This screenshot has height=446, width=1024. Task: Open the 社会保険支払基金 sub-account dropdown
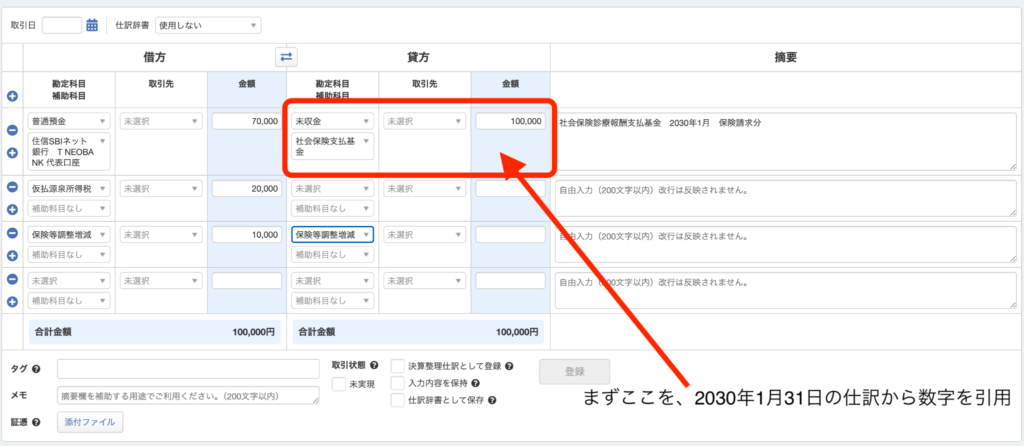[332, 147]
